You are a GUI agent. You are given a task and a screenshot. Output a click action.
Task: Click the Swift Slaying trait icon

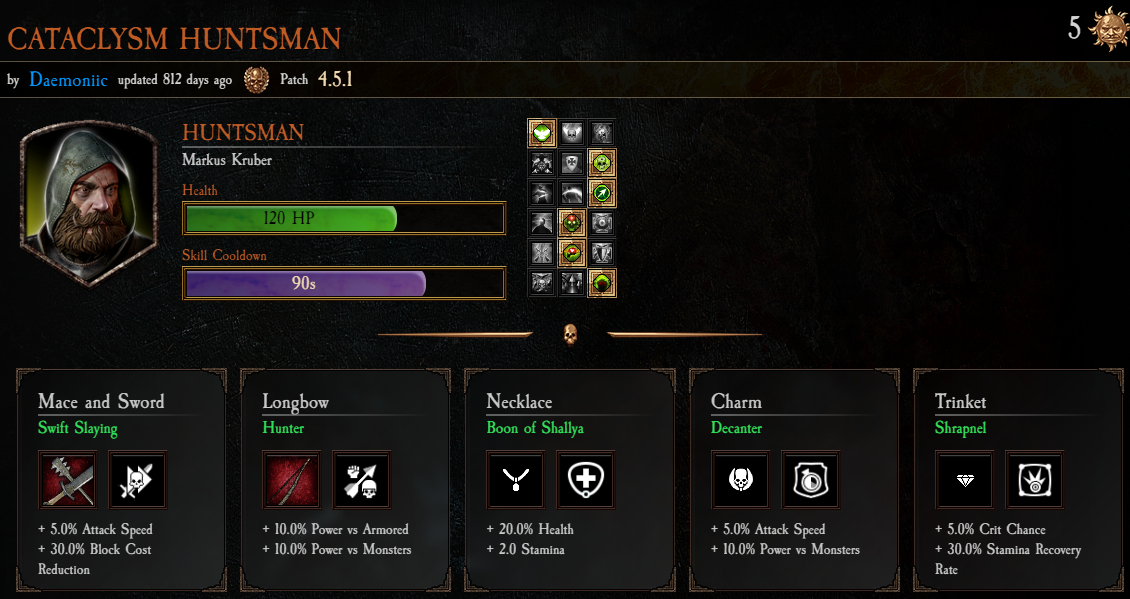pyautogui.click(x=138, y=479)
